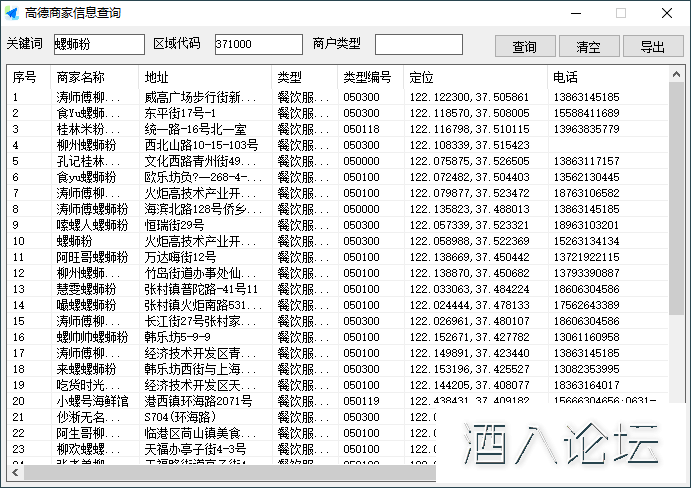This screenshot has height=488, width=691.
Task: Click the app icon in title bar
Action: (12, 13)
